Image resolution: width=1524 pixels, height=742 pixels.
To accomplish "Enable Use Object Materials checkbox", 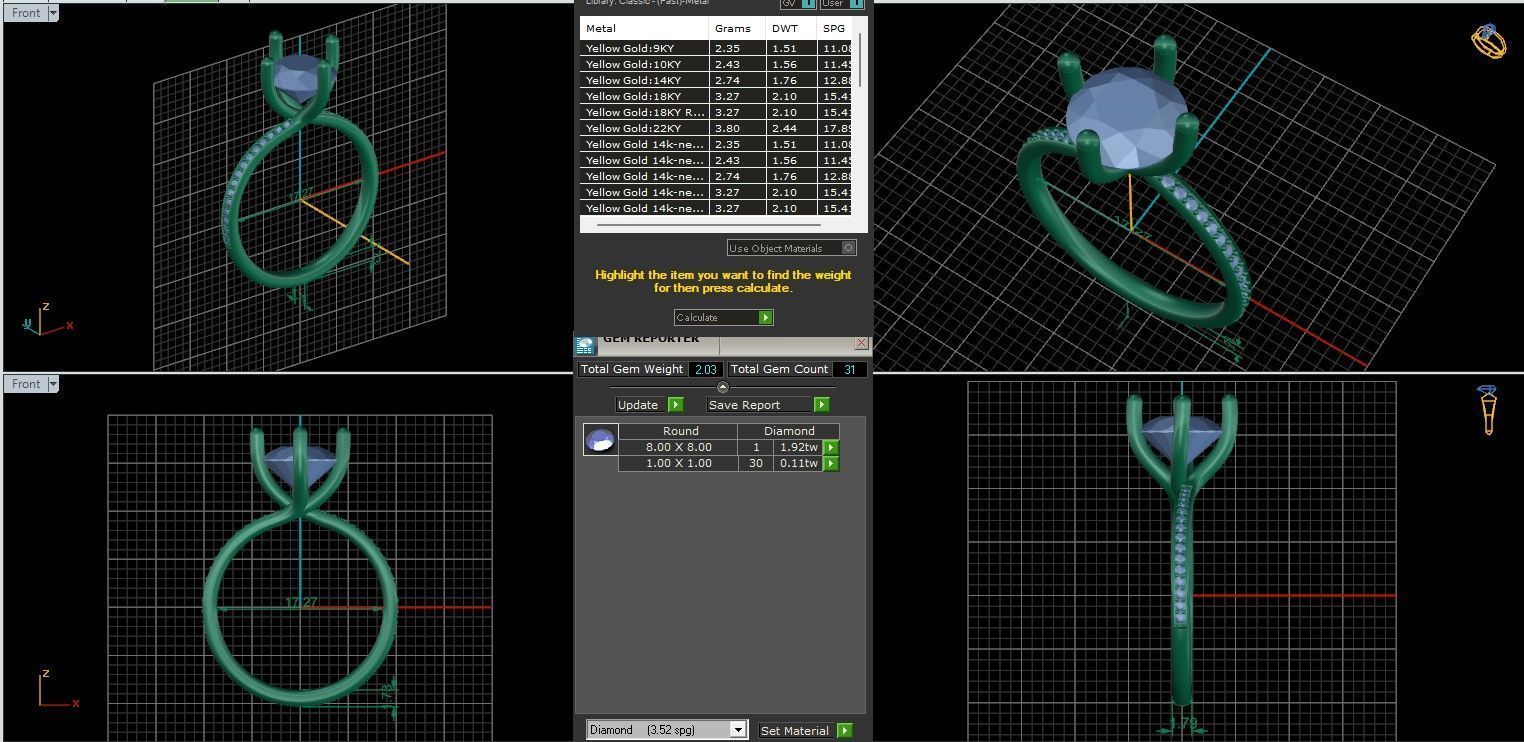I will (849, 248).
